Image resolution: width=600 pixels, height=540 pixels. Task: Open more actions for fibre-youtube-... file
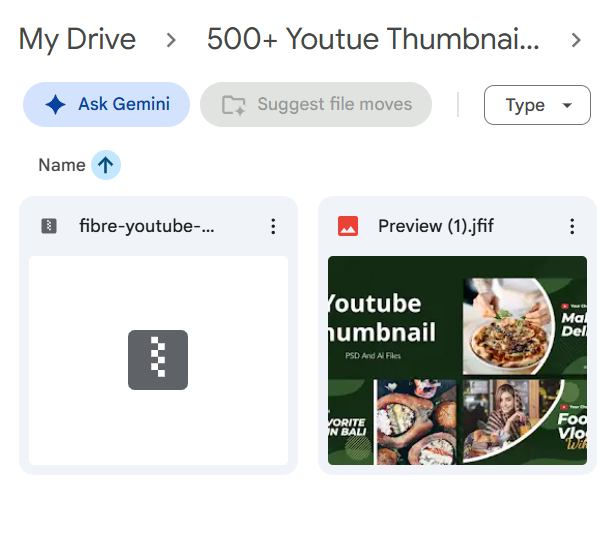(x=273, y=227)
